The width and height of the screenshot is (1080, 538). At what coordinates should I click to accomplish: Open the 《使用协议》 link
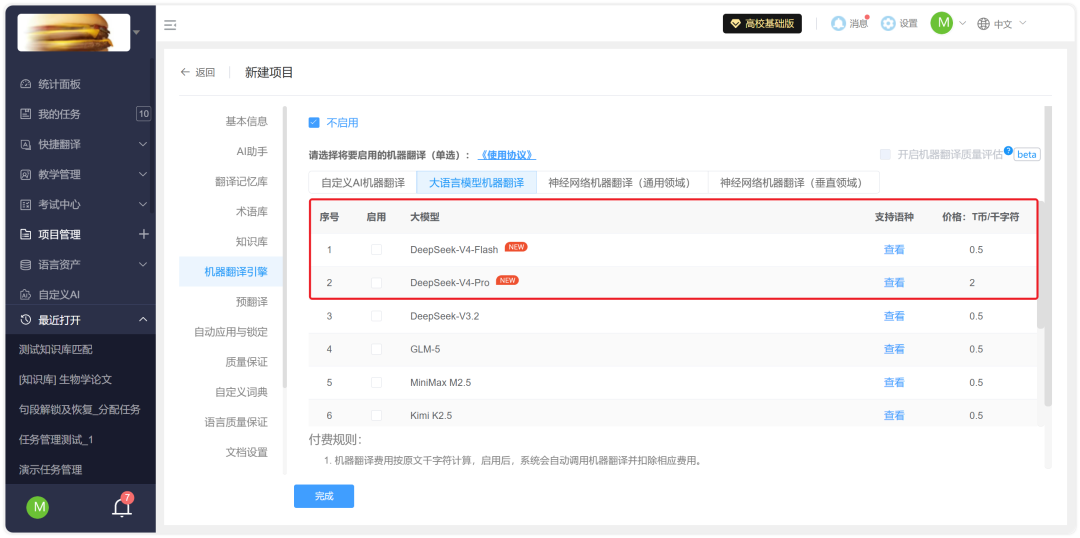[507, 155]
